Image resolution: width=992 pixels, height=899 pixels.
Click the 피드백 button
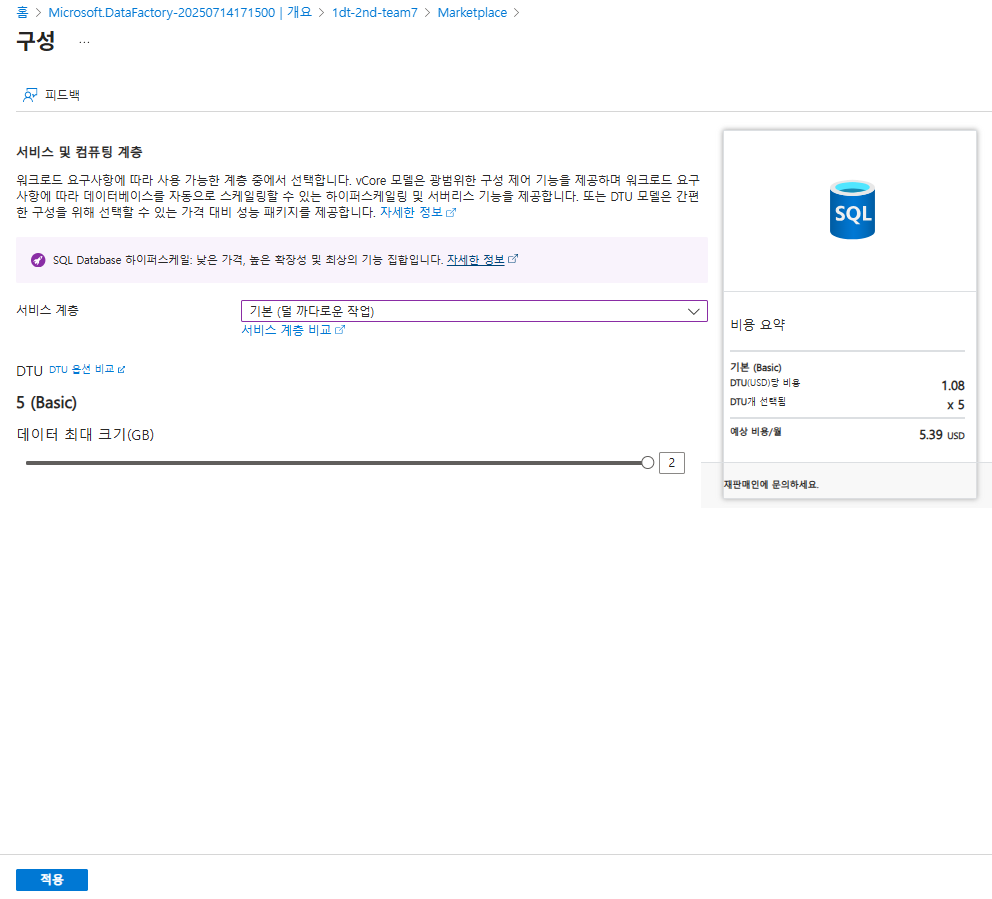51,95
